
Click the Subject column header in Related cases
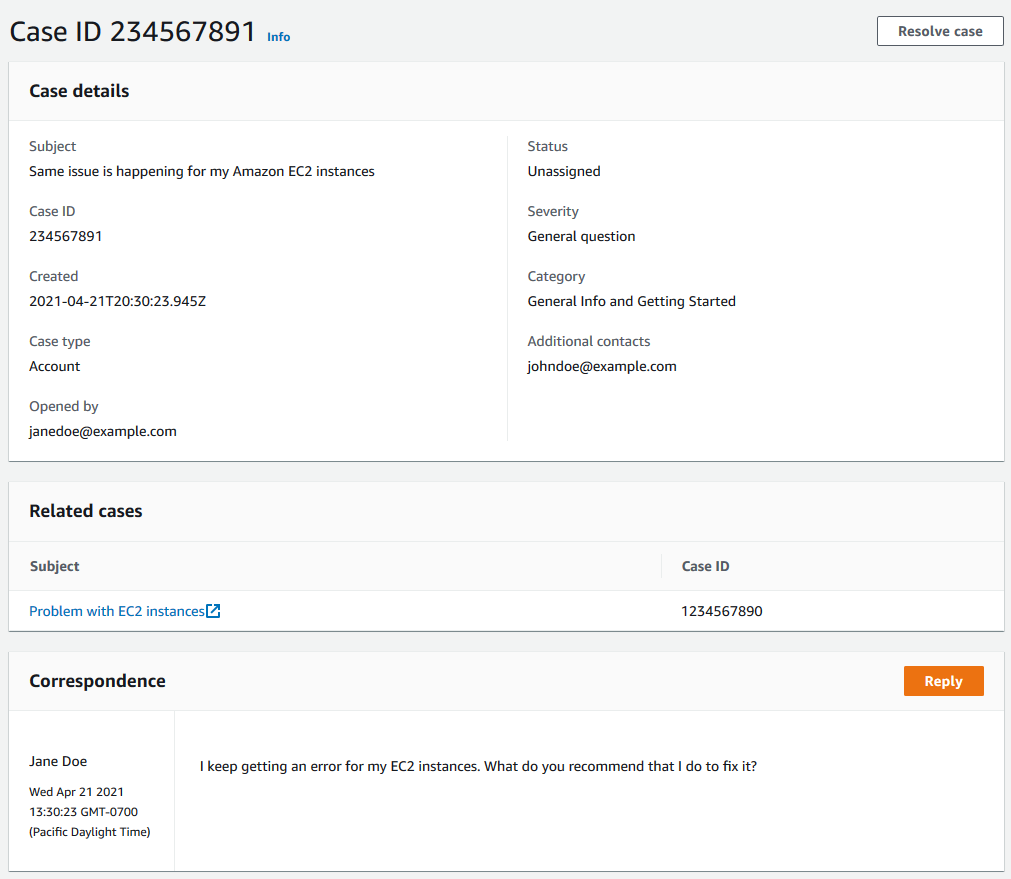pos(54,566)
